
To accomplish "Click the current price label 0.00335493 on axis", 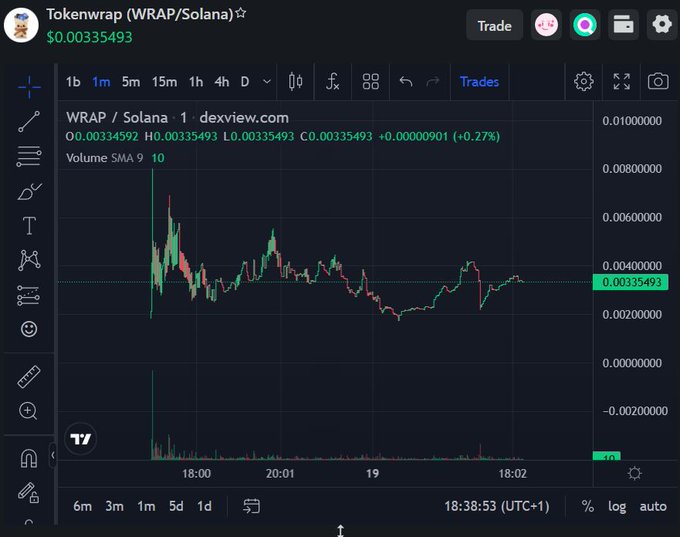I will 631,282.
